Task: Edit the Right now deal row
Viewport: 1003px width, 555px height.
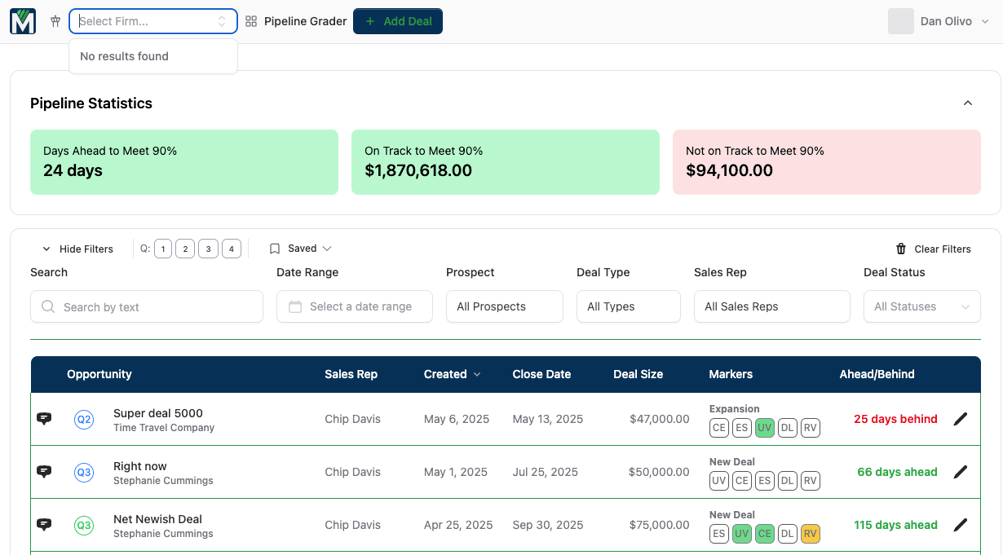Action: 960,472
